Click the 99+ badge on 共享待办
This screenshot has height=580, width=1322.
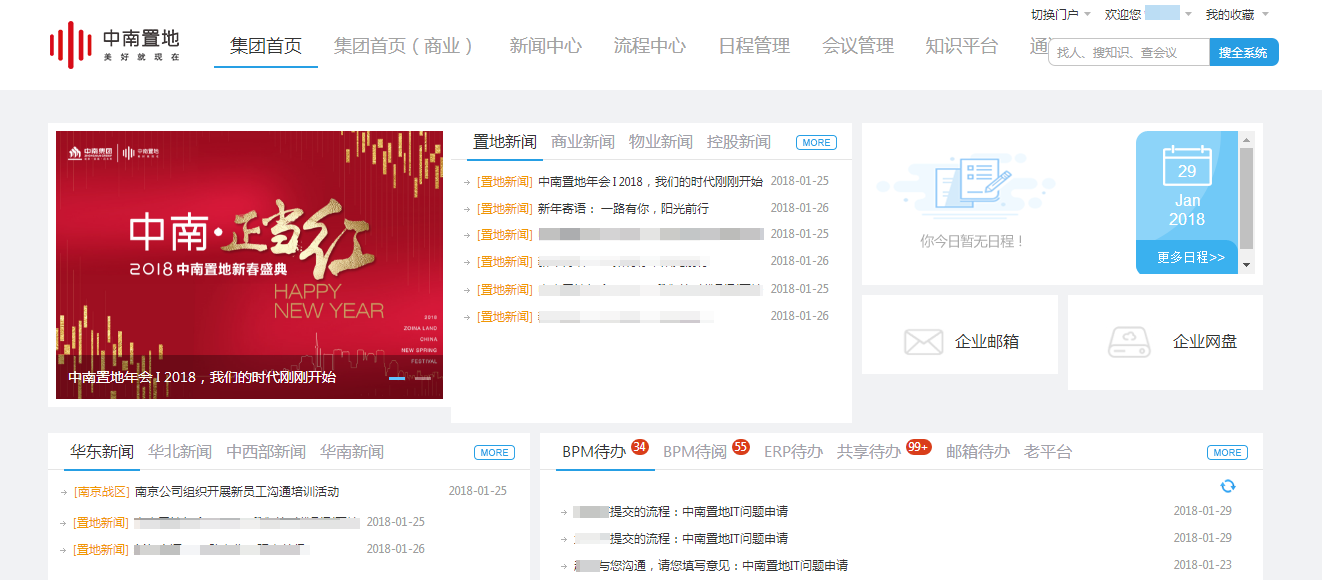tap(918, 446)
